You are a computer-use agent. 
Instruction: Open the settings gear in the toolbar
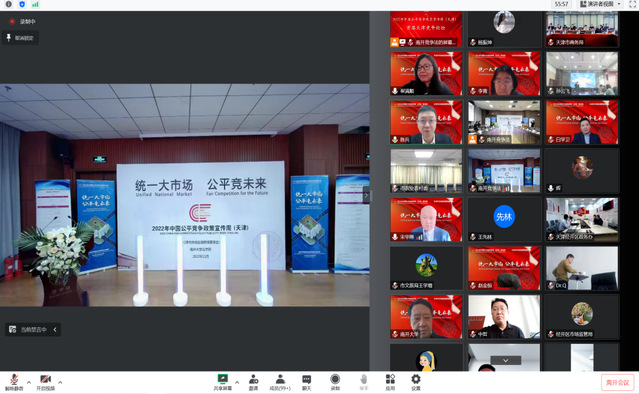(416, 382)
